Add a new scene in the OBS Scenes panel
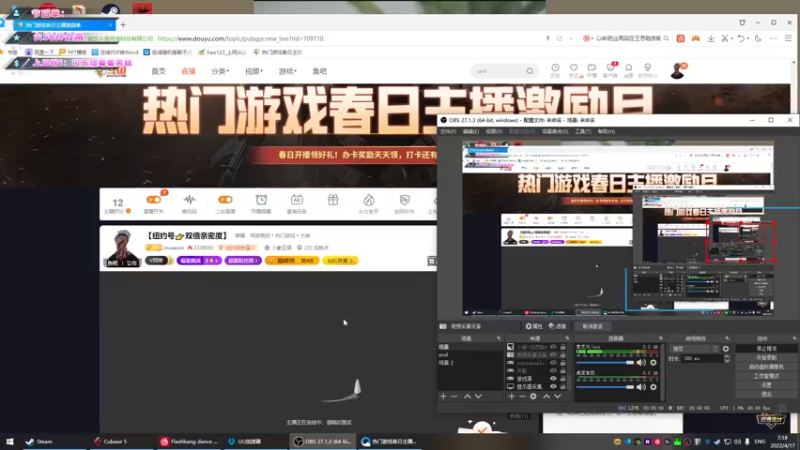This screenshot has height=450, width=800. (443, 396)
